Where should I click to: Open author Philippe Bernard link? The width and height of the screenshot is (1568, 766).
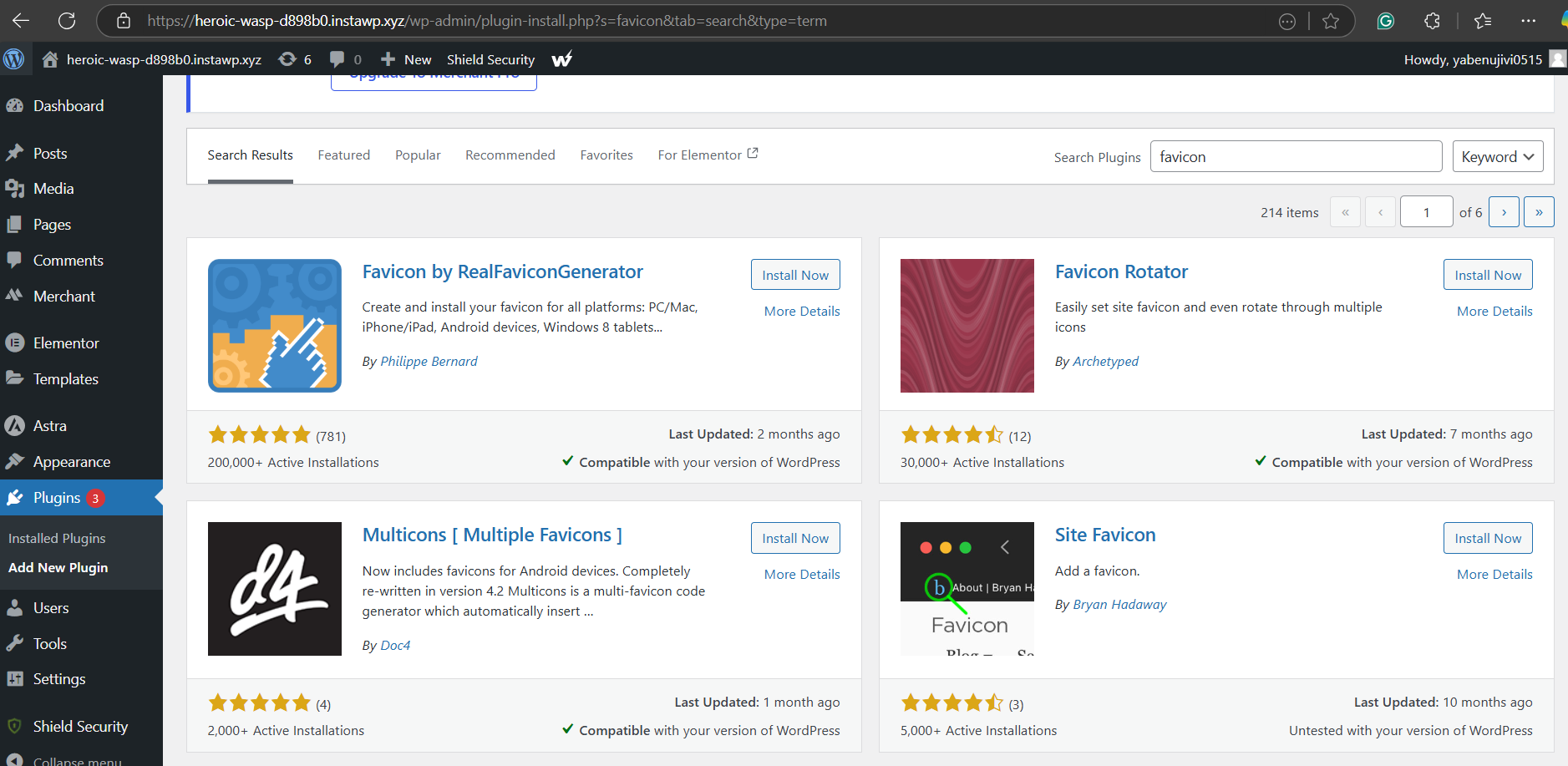(429, 361)
